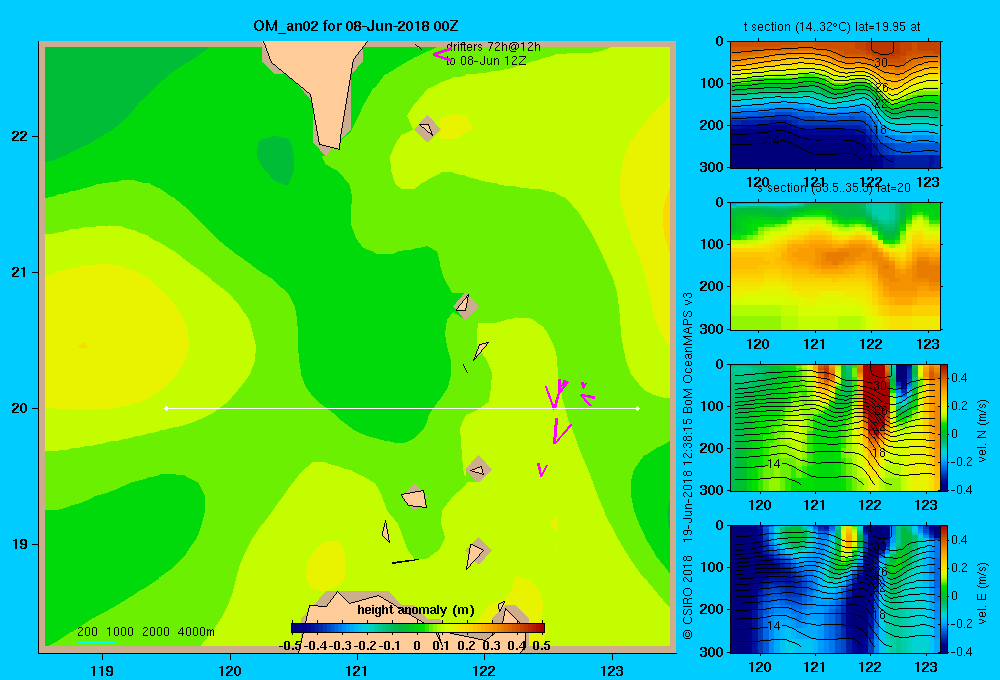Screen dimensions: 1000x680
Task: Click the "4000m" depth contour legend entry
Action: pos(196,632)
